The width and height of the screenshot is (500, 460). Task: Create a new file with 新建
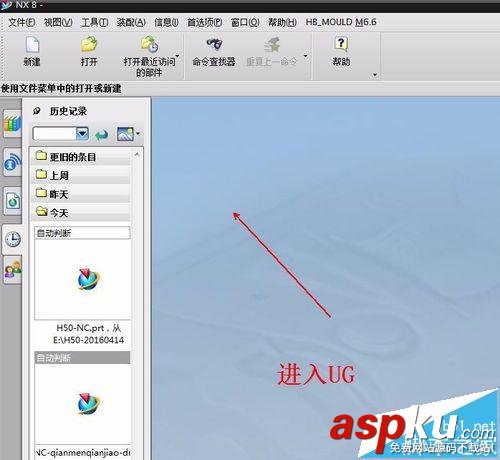pyautogui.click(x=32, y=51)
